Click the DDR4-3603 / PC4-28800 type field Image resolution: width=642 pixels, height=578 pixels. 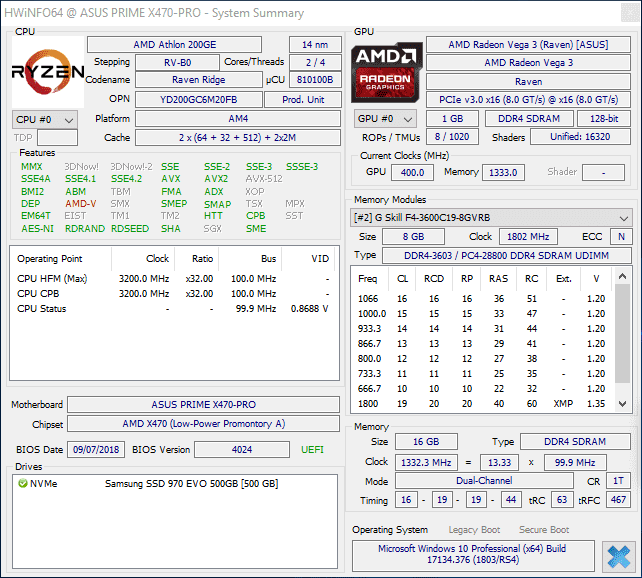coord(506,255)
